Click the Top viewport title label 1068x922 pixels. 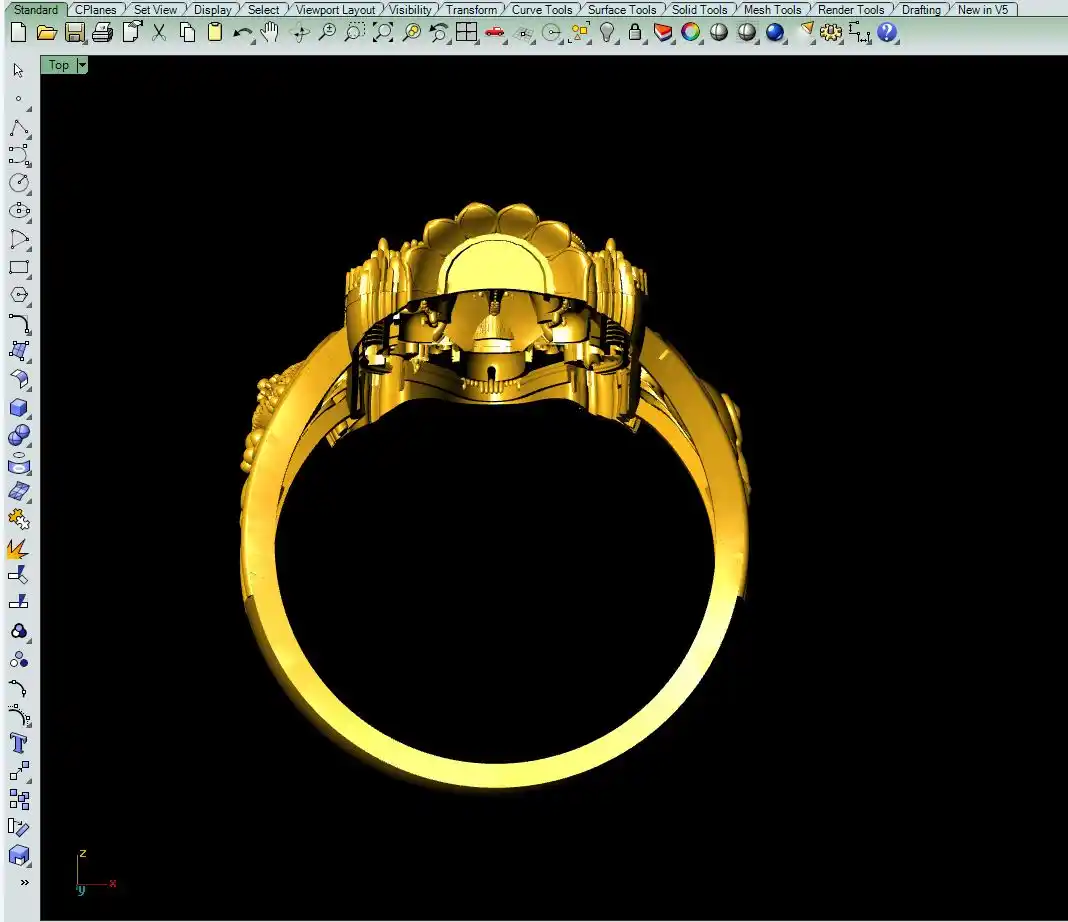pos(59,65)
